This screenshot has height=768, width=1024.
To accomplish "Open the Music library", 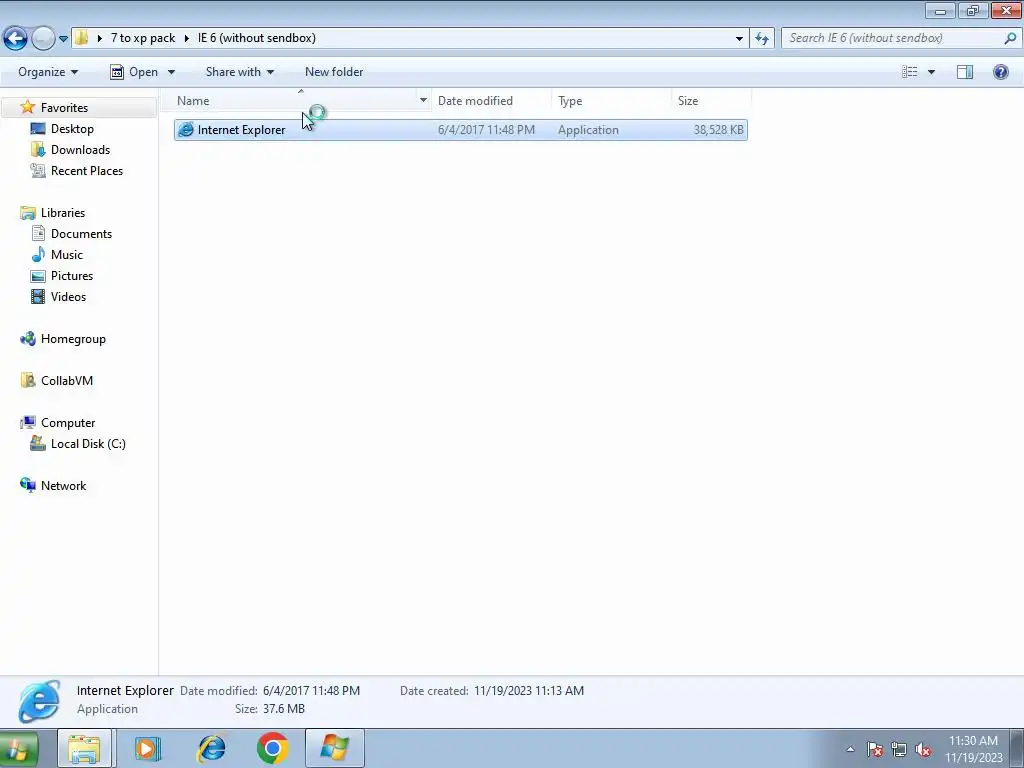I will 67,255.
